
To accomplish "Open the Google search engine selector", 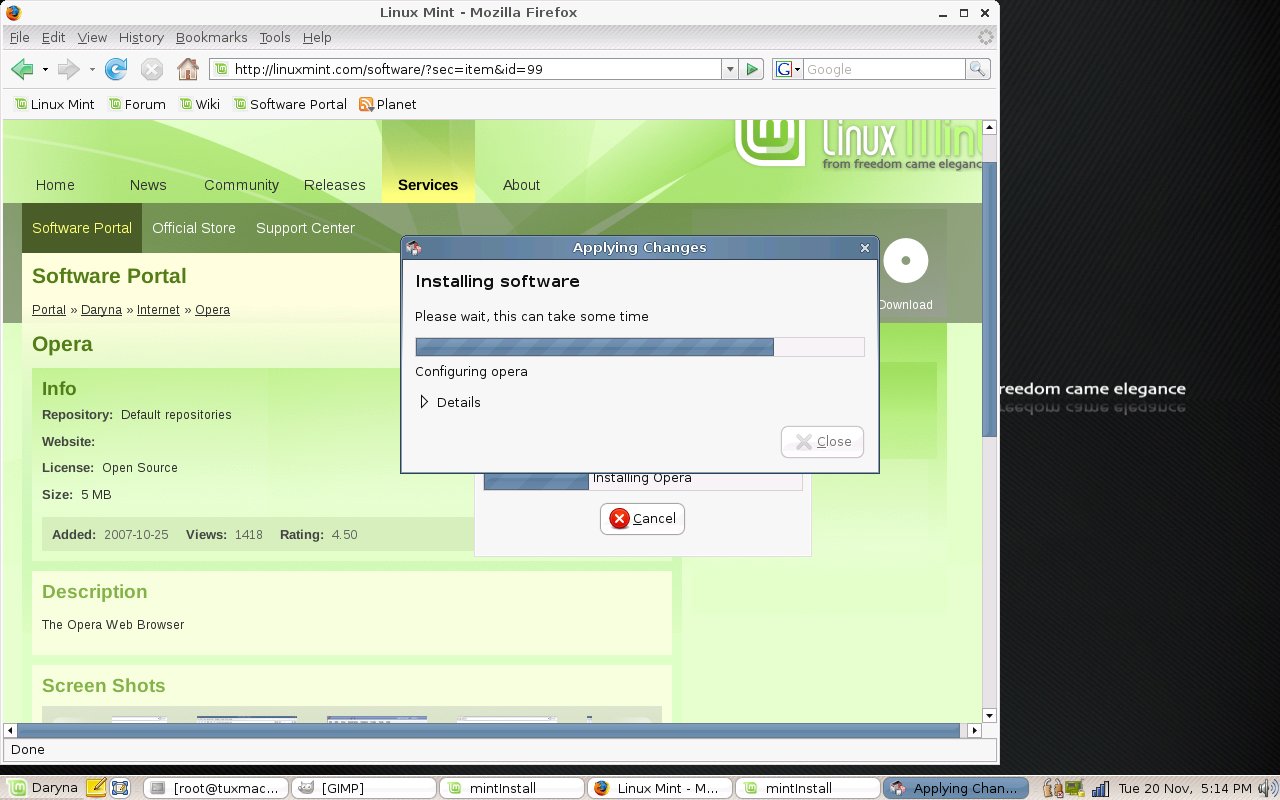I will point(788,69).
